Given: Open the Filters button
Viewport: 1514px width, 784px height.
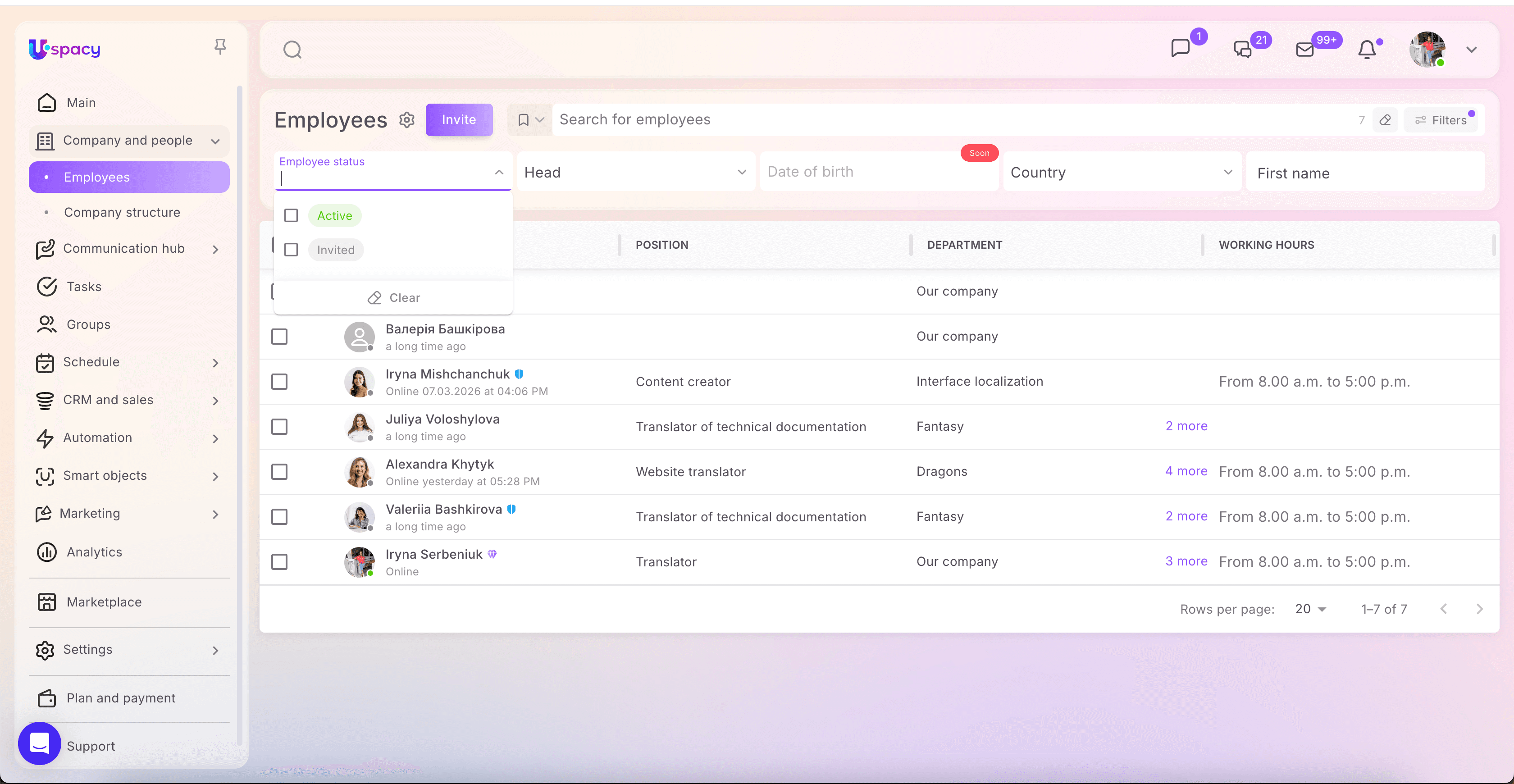Looking at the screenshot, I should 1441,120.
